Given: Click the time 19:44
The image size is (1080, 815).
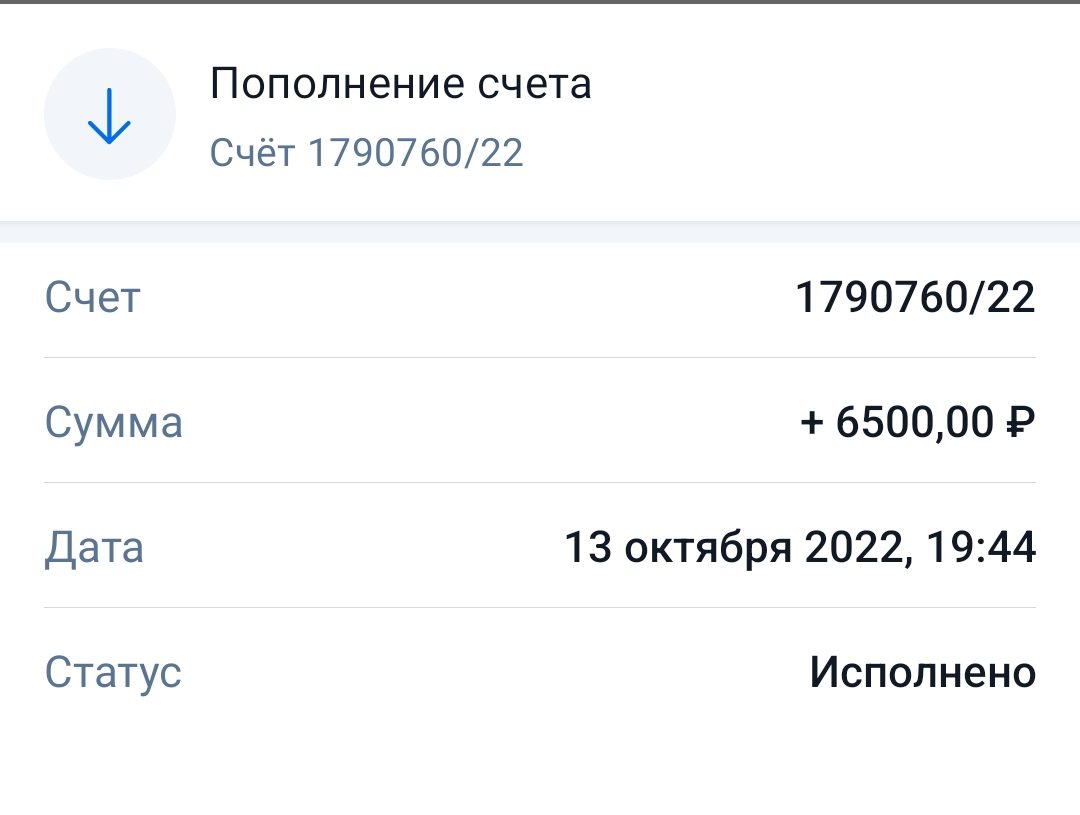Looking at the screenshot, I should tap(982, 548).
